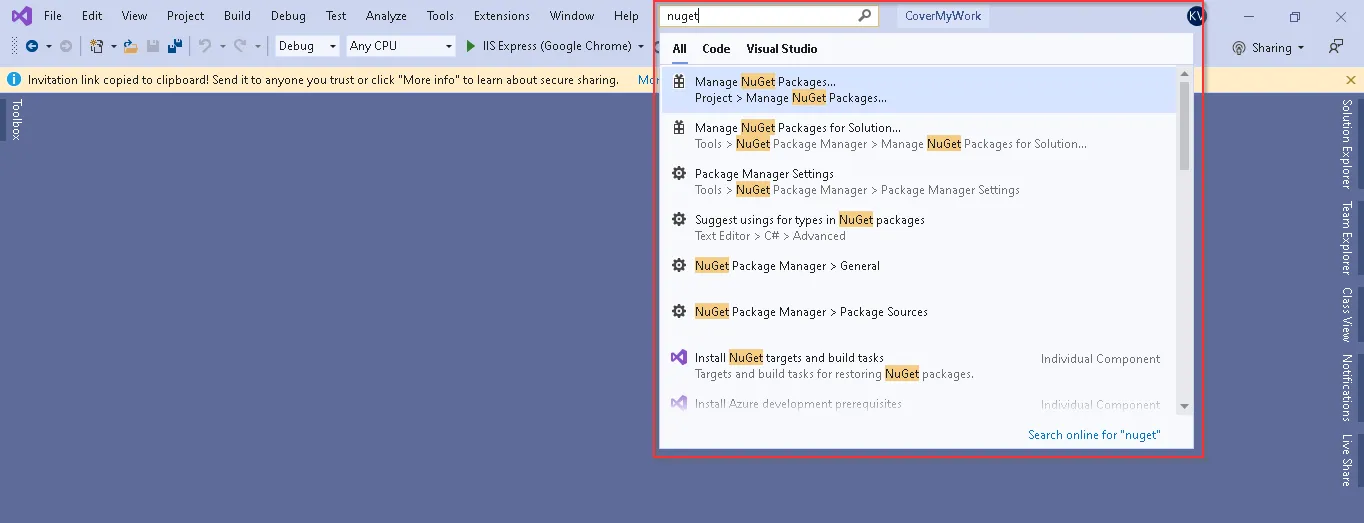
Task: Click the results list scrollbar down arrow
Action: 1185,407
